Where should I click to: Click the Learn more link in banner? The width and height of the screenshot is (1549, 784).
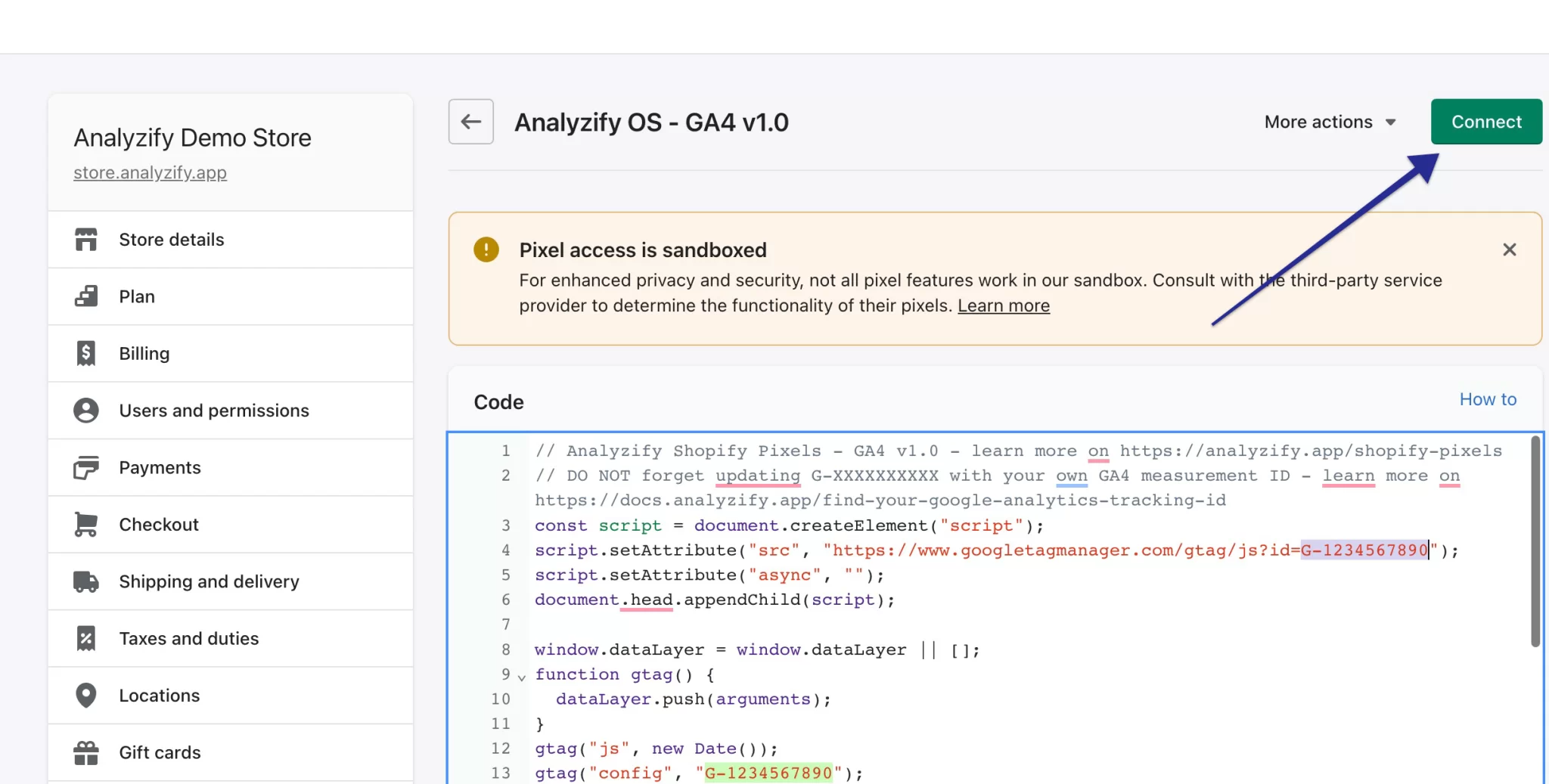point(1004,305)
